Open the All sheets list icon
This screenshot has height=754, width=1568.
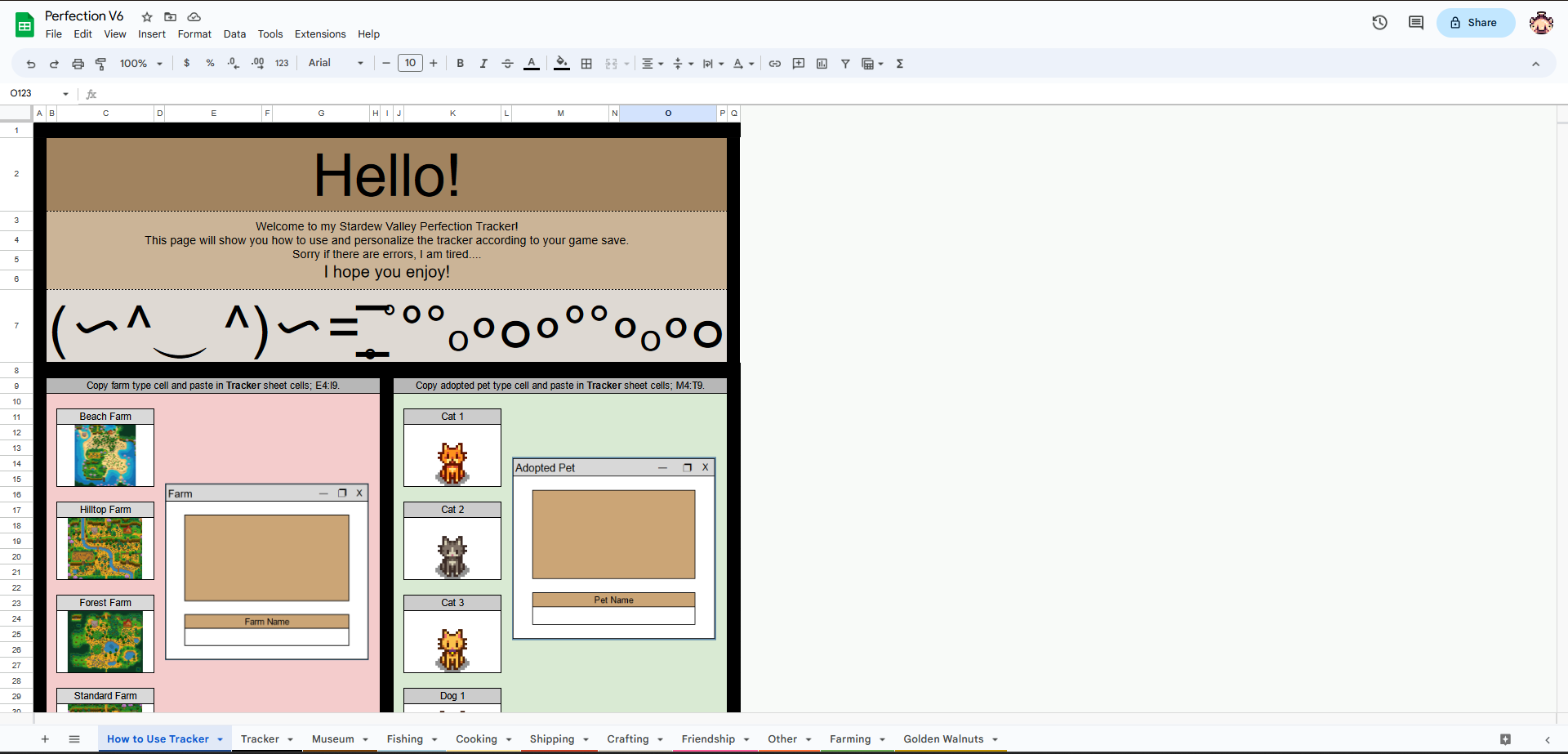tap(74, 739)
